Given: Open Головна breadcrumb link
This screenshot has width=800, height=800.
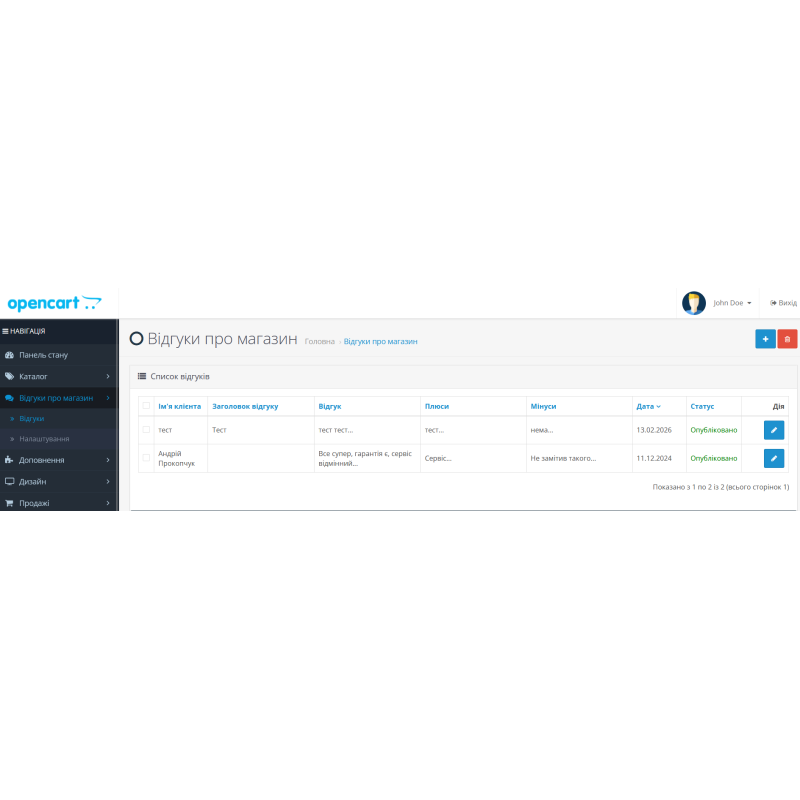Looking at the screenshot, I should [x=320, y=340].
